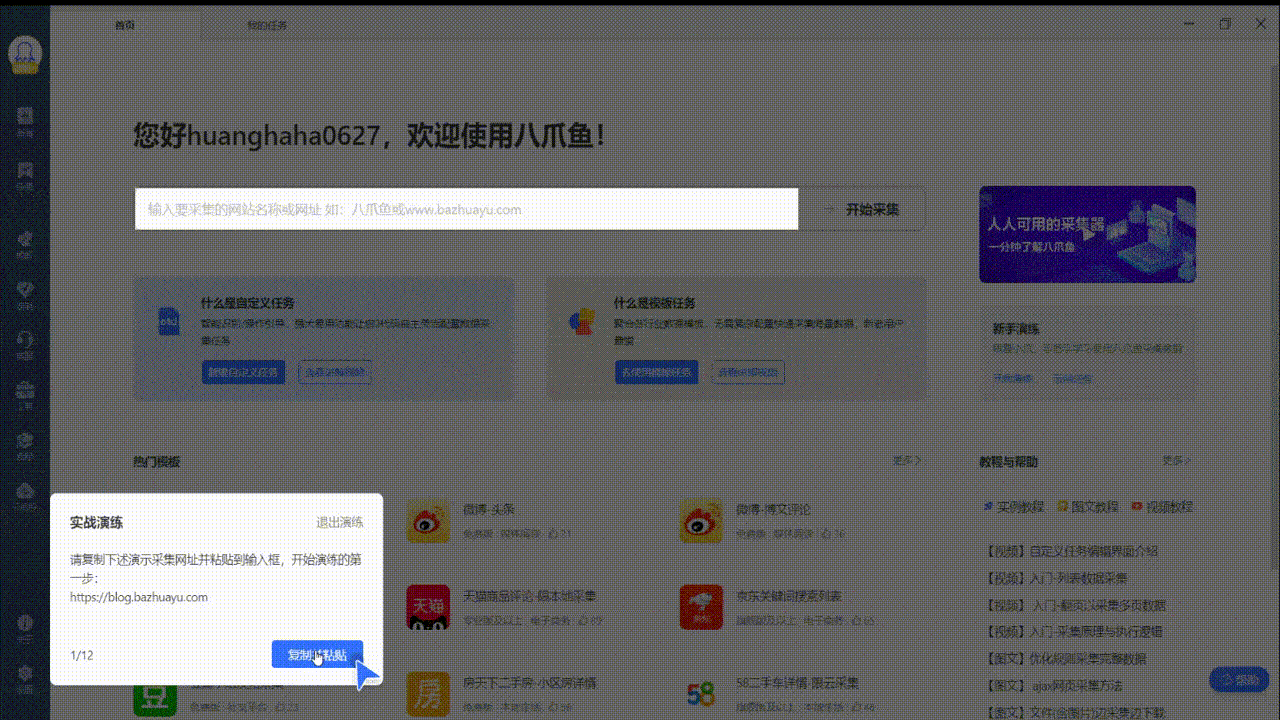Open 【视频】自定义任务编辑界面介绍 tutorial
1280x720 pixels.
[x=1072, y=551]
